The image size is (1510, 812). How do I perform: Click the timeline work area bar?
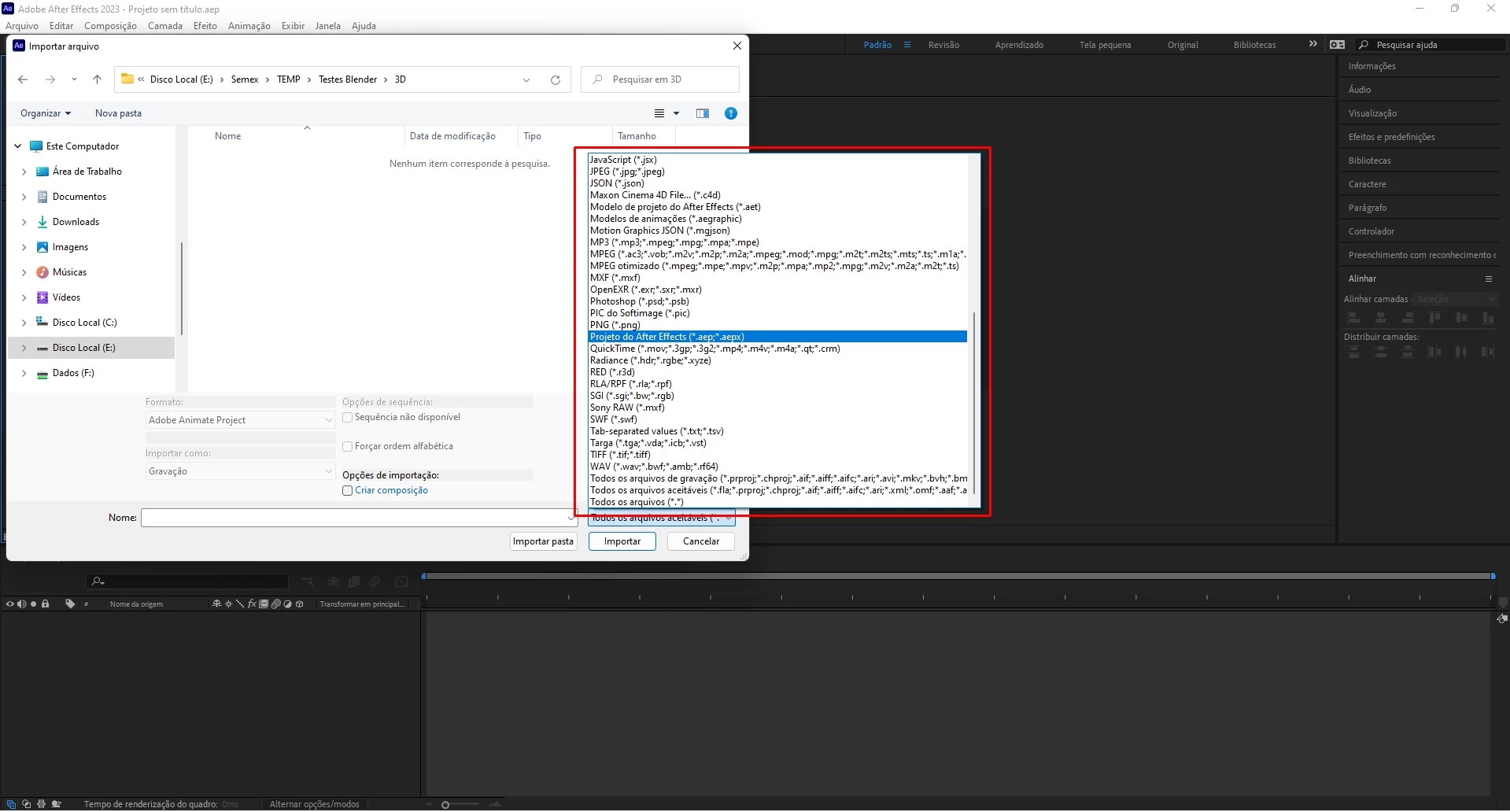[958, 576]
